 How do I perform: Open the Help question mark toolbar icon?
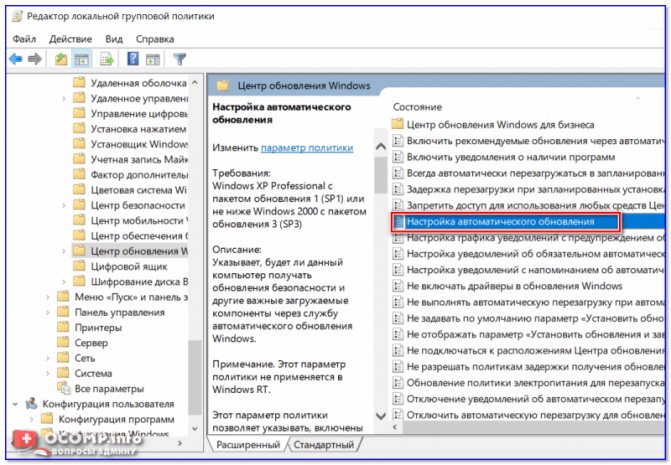[133, 59]
